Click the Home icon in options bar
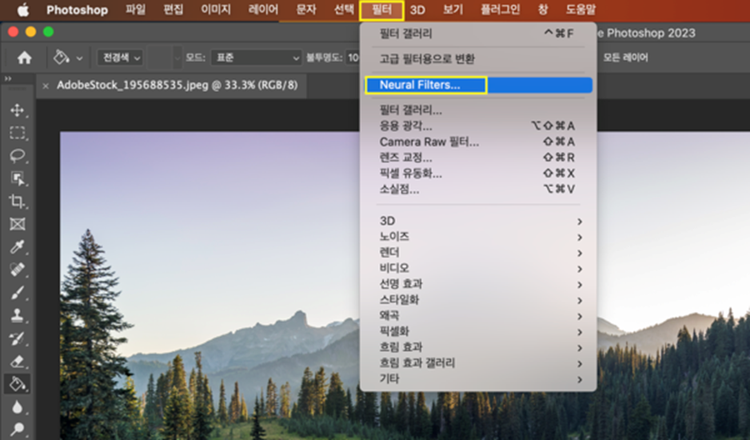 24,58
